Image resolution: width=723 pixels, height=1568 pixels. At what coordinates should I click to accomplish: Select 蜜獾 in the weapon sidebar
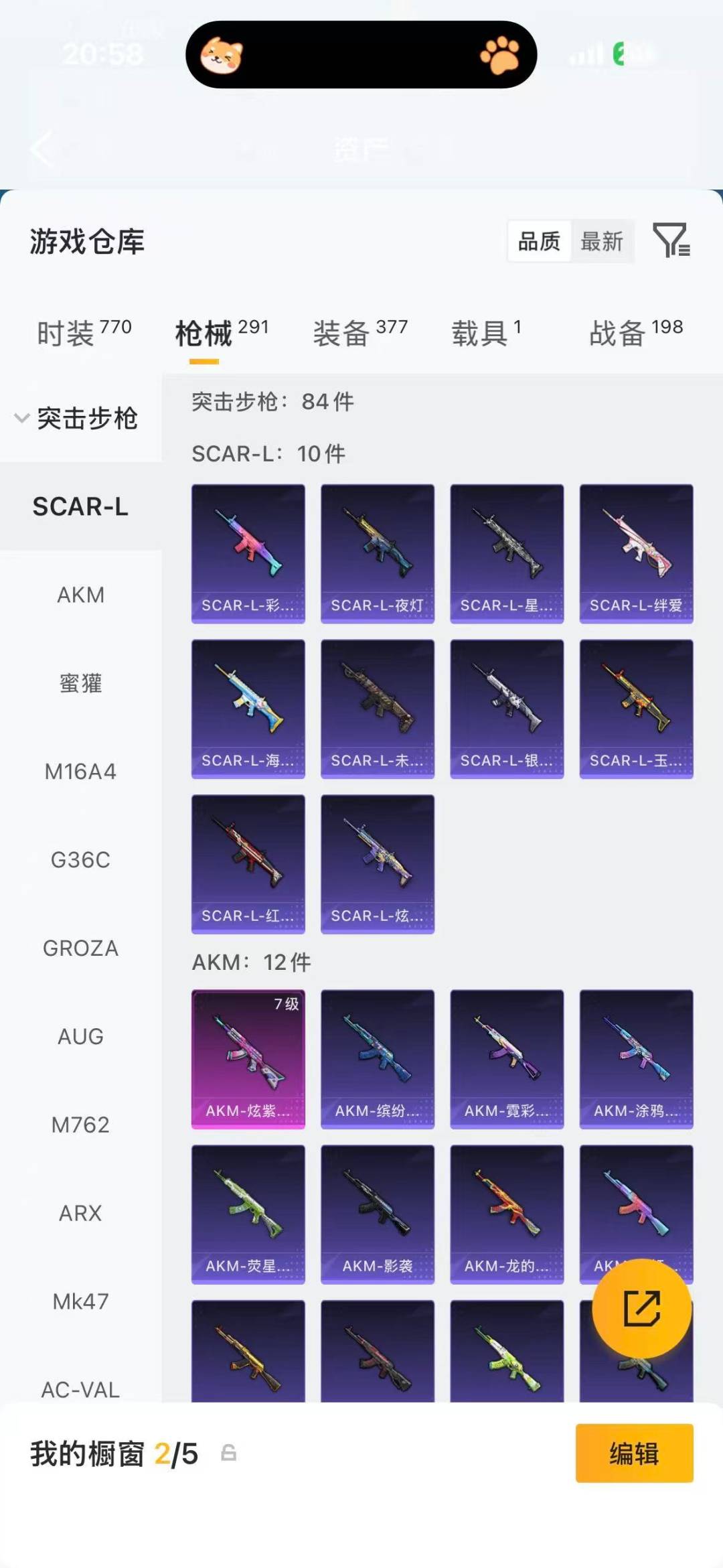[81, 683]
